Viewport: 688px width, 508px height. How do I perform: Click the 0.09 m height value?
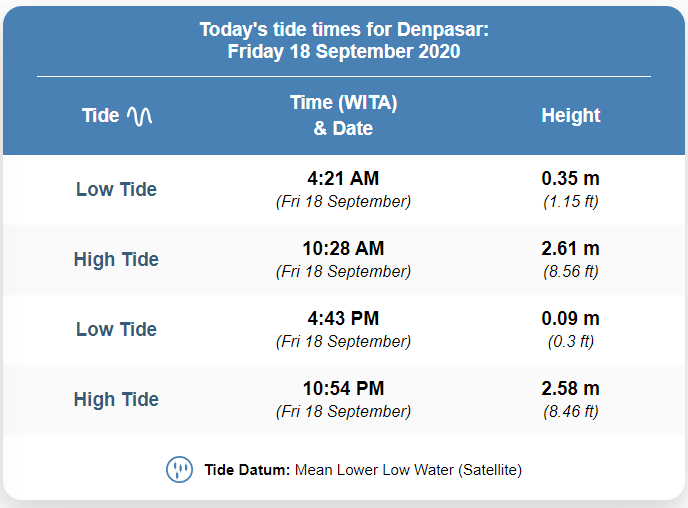(x=570, y=318)
